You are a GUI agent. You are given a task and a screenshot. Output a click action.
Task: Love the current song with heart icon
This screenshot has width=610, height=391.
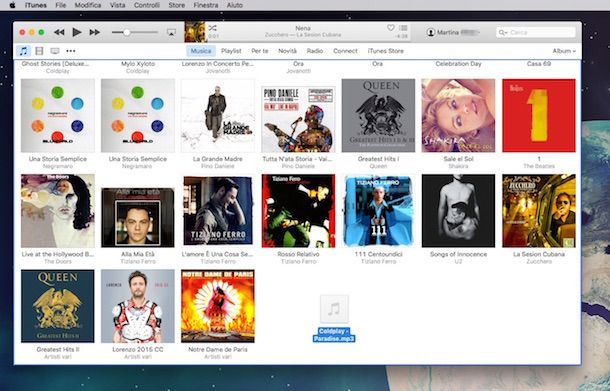[391, 28]
